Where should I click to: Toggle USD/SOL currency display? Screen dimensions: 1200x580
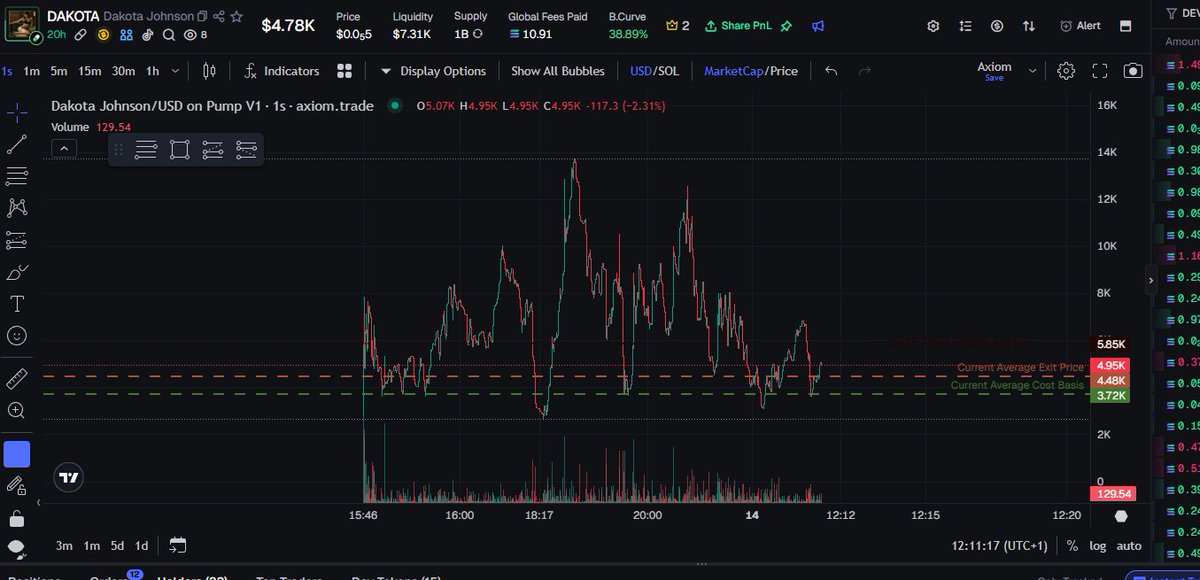tap(653, 71)
